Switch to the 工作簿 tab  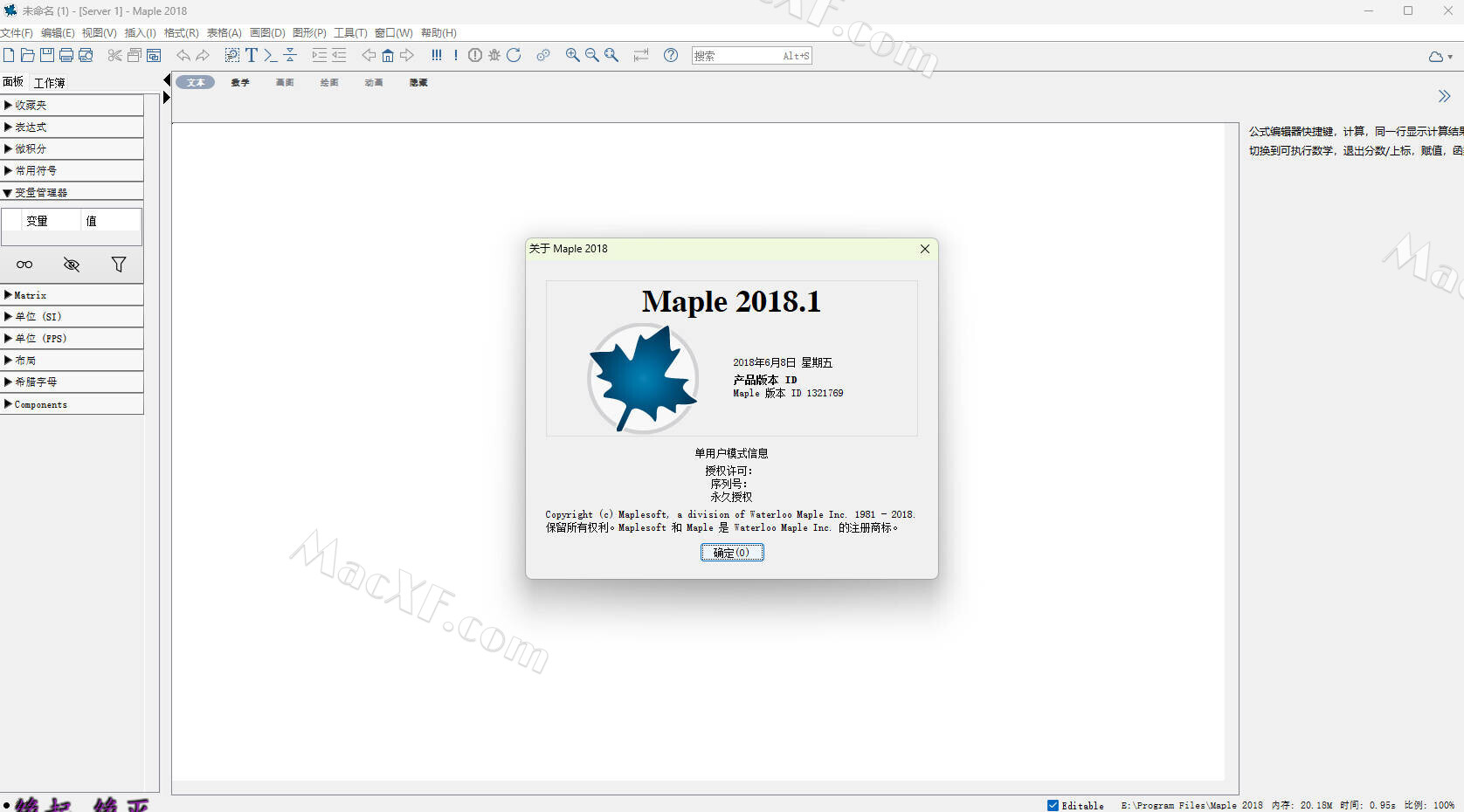pyautogui.click(x=50, y=83)
